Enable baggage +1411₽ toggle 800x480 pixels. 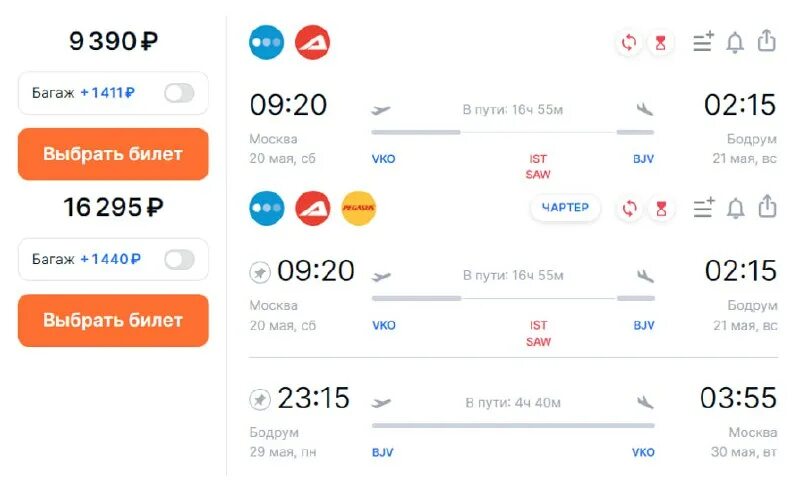(179, 93)
